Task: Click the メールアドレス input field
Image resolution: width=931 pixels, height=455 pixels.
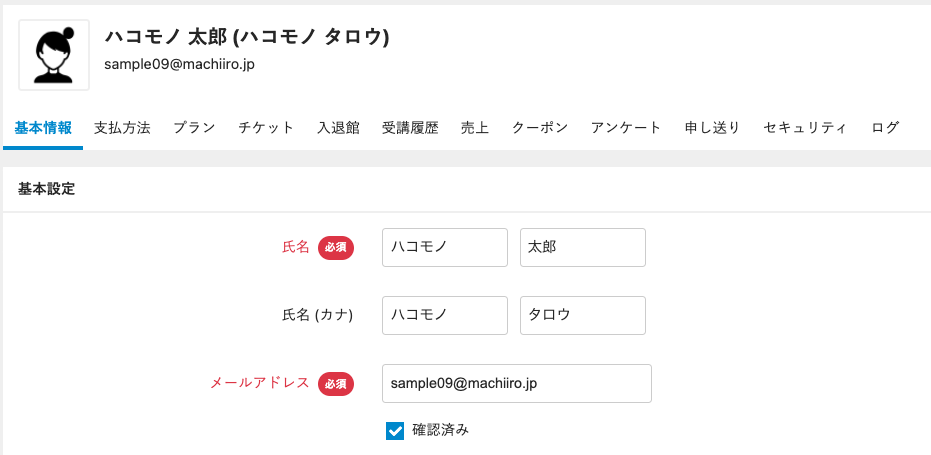Action: click(x=516, y=383)
